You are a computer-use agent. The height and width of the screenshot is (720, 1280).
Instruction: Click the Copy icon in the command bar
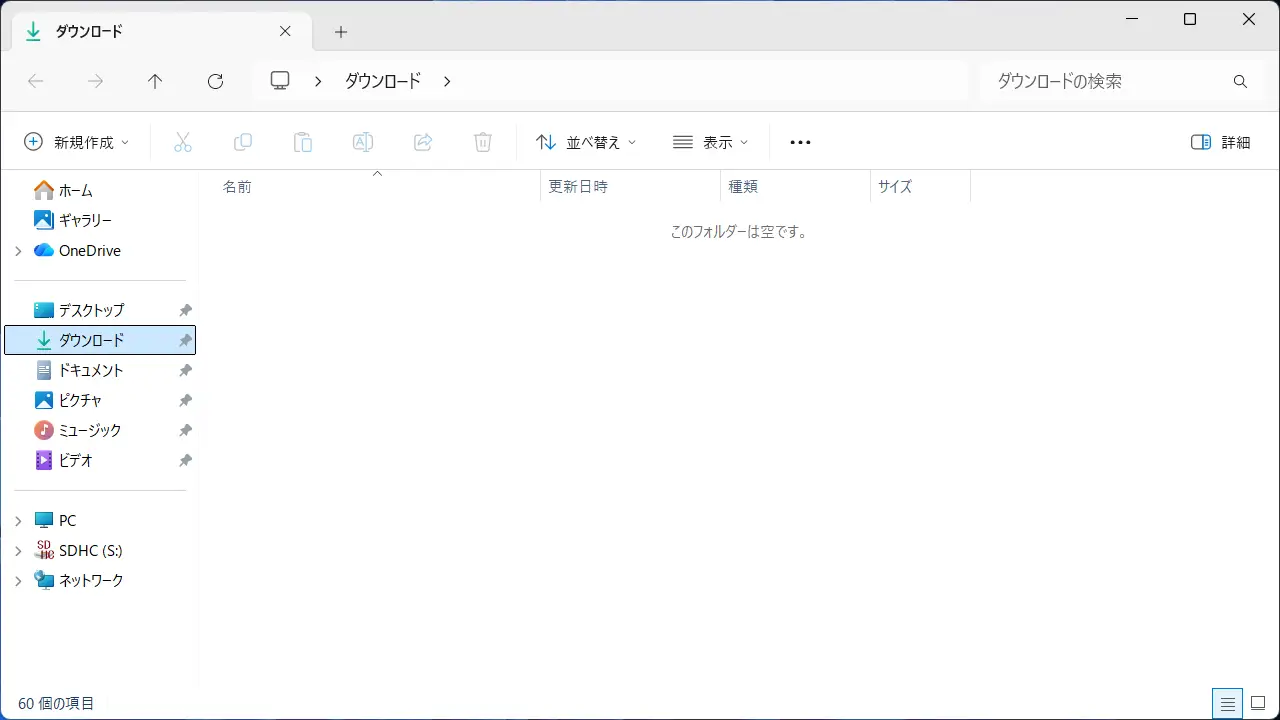(243, 141)
